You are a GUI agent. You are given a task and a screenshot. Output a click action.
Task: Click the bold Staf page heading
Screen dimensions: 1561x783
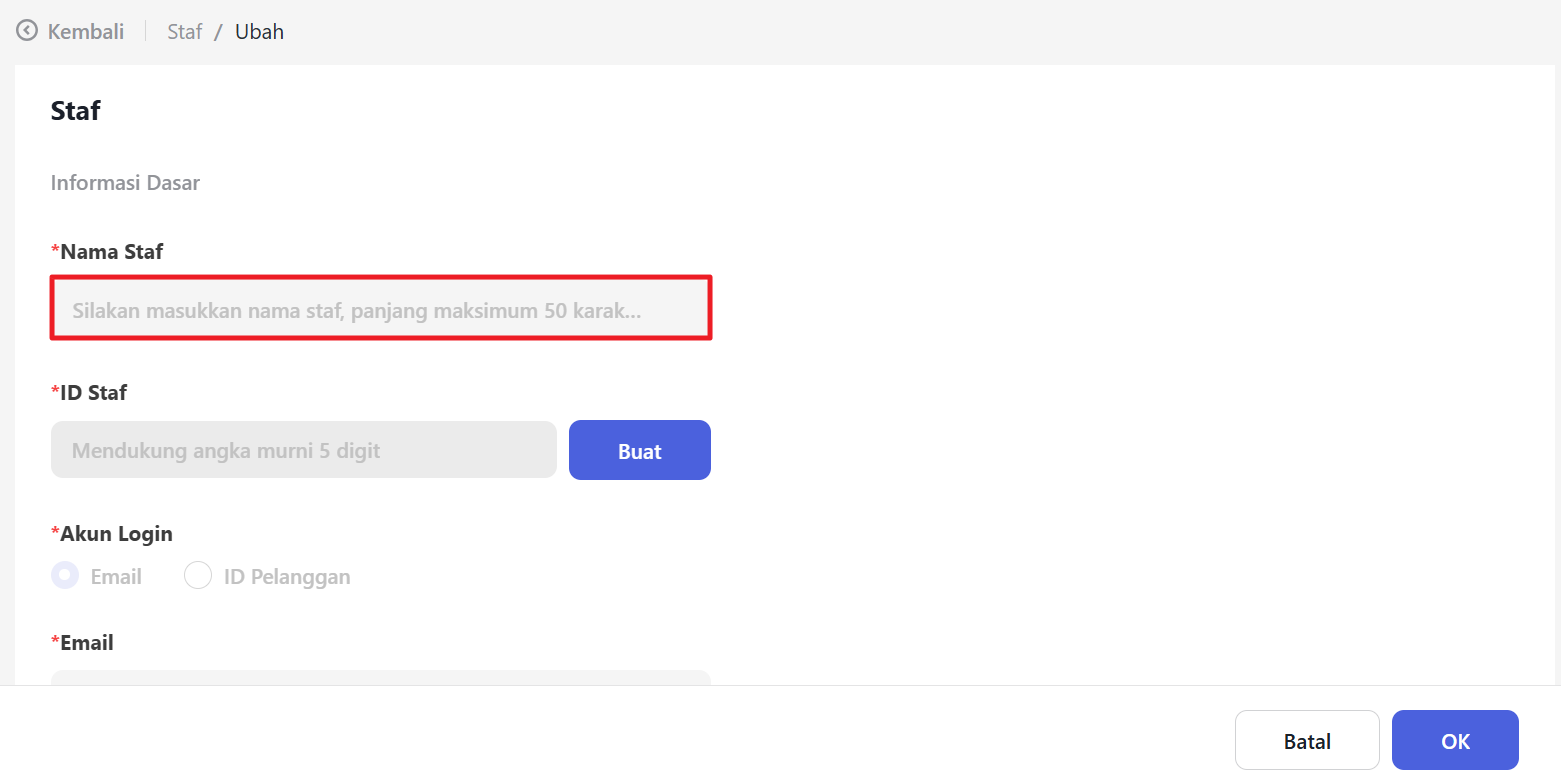click(x=76, y=110)
